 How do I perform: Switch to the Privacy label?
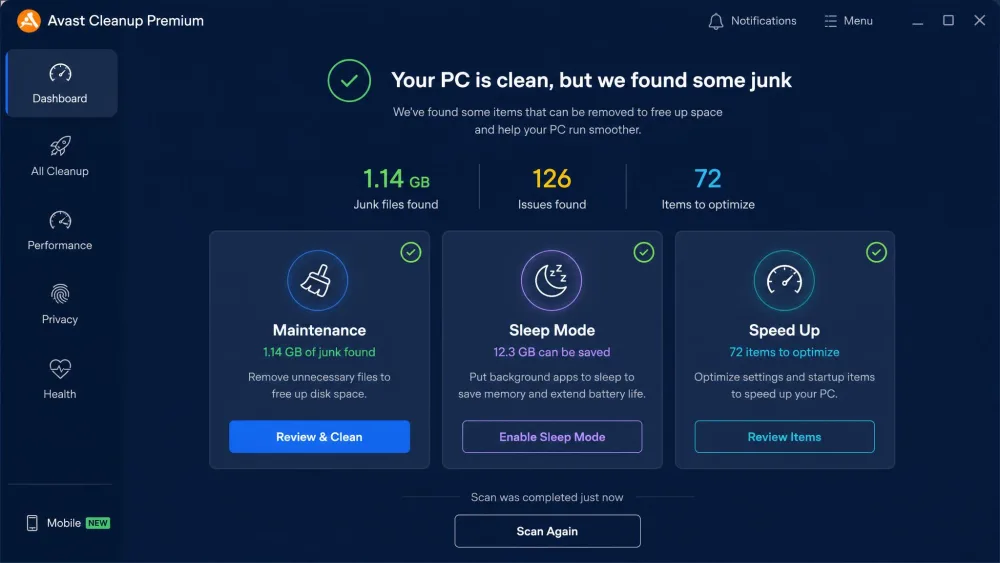[x=60, y=319]
